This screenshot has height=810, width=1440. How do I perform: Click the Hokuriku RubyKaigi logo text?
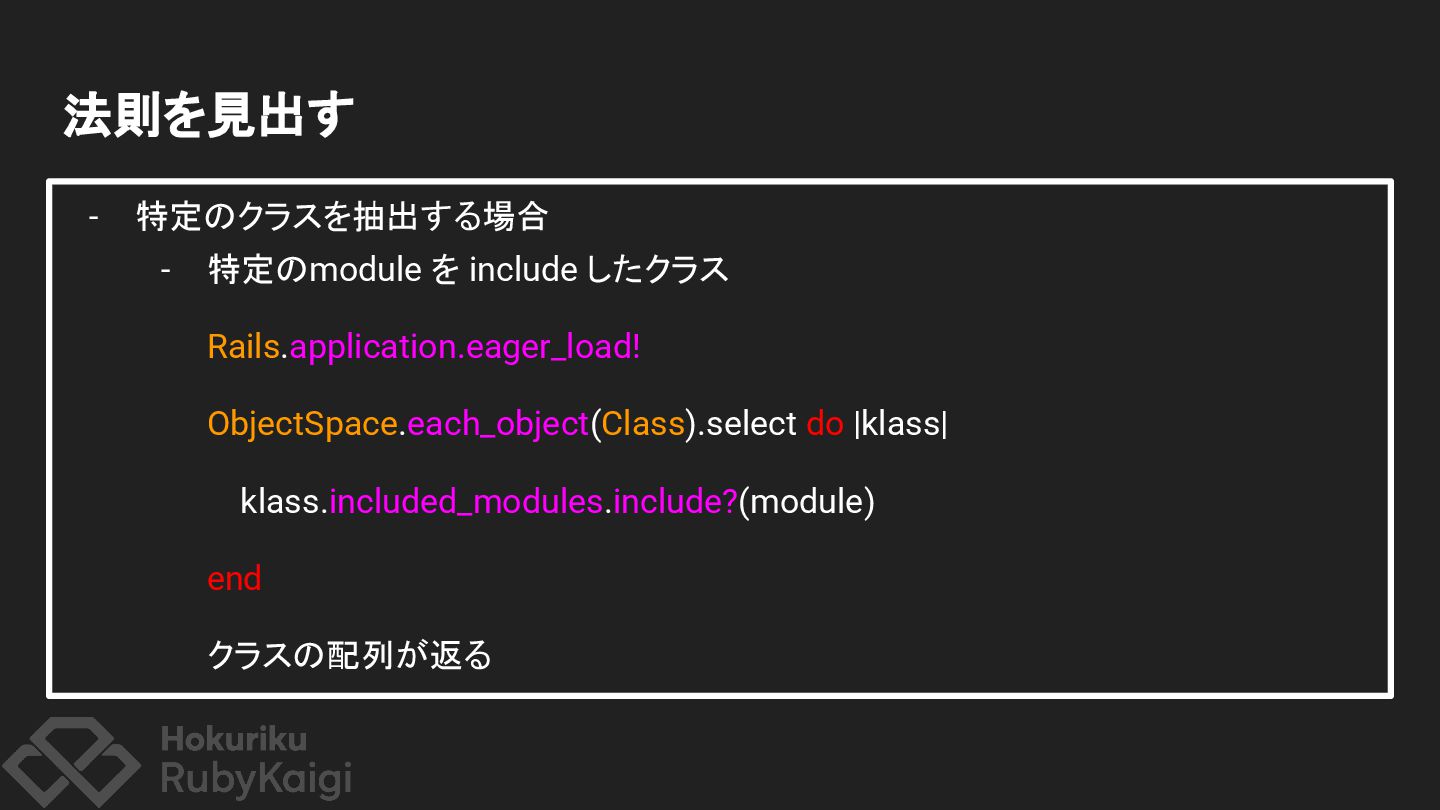(256, 760)
